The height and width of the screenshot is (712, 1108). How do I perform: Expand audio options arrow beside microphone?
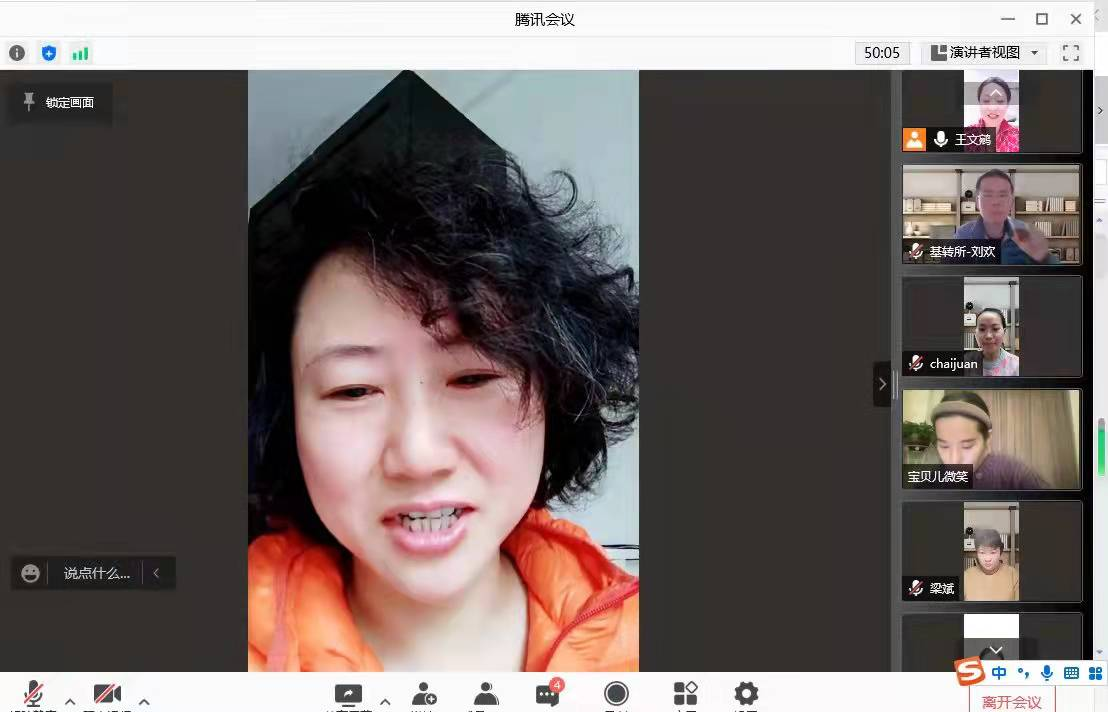[x=70, y=701]
